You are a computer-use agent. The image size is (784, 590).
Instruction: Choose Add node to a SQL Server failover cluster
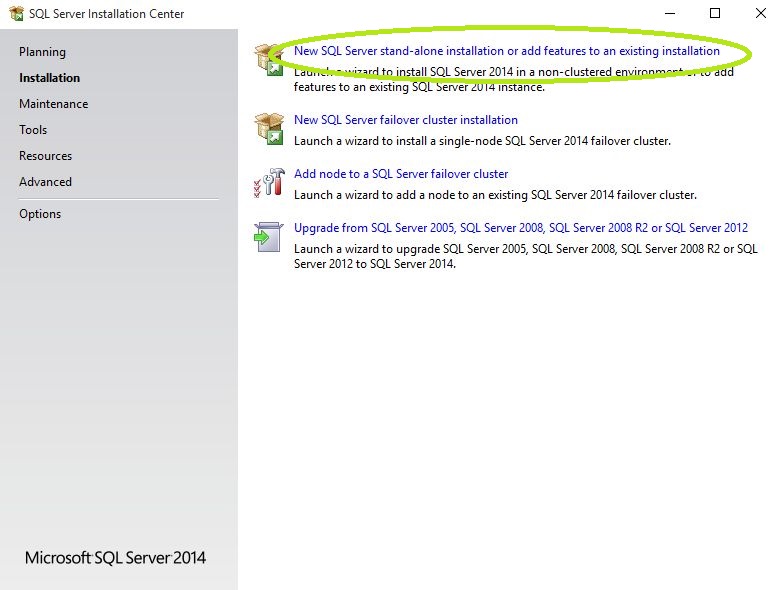point(401,174)
